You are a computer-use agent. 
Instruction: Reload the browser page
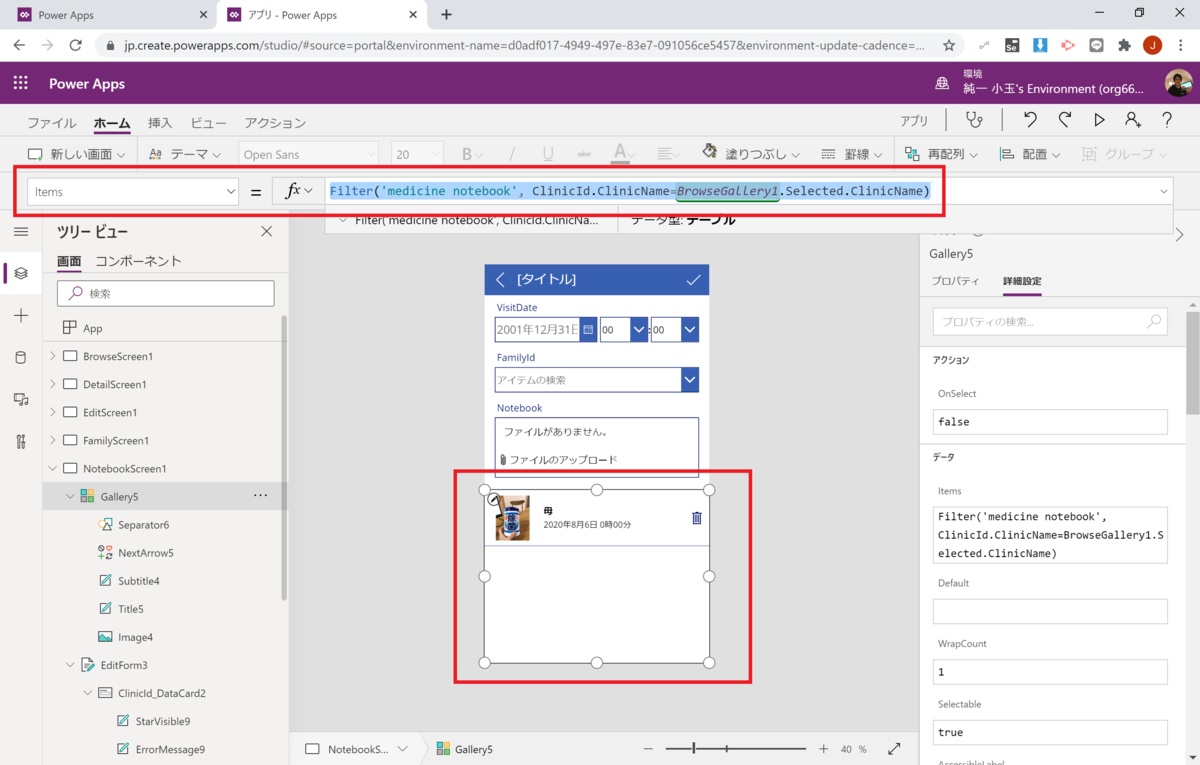point(75,45)
